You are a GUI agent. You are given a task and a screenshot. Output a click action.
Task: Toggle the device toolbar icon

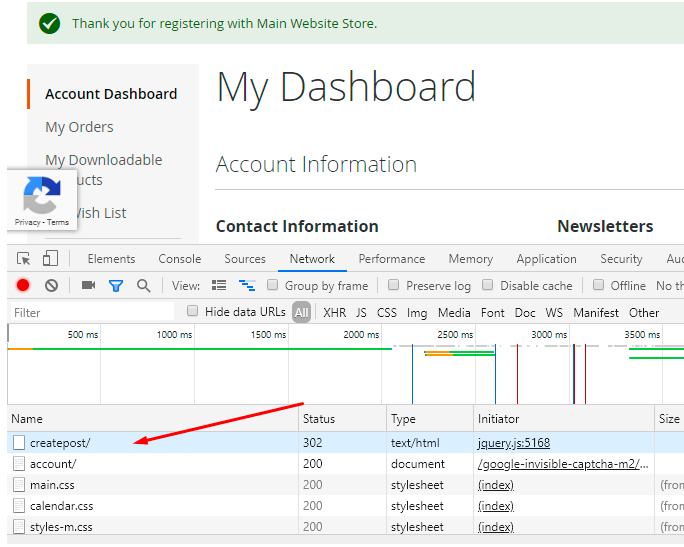[50, 259]
